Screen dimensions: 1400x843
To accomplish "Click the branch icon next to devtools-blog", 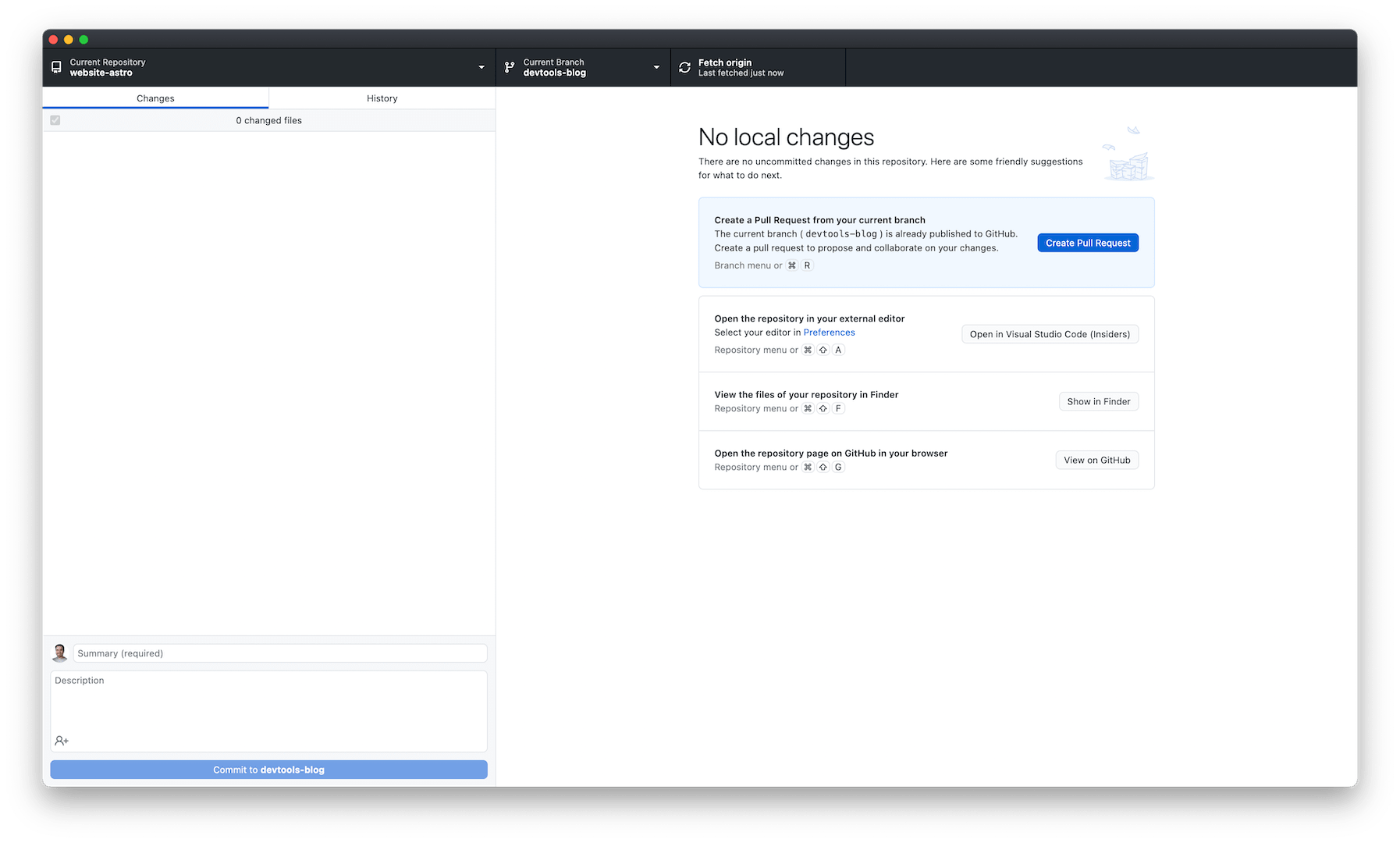I will (x=510, y=67).
